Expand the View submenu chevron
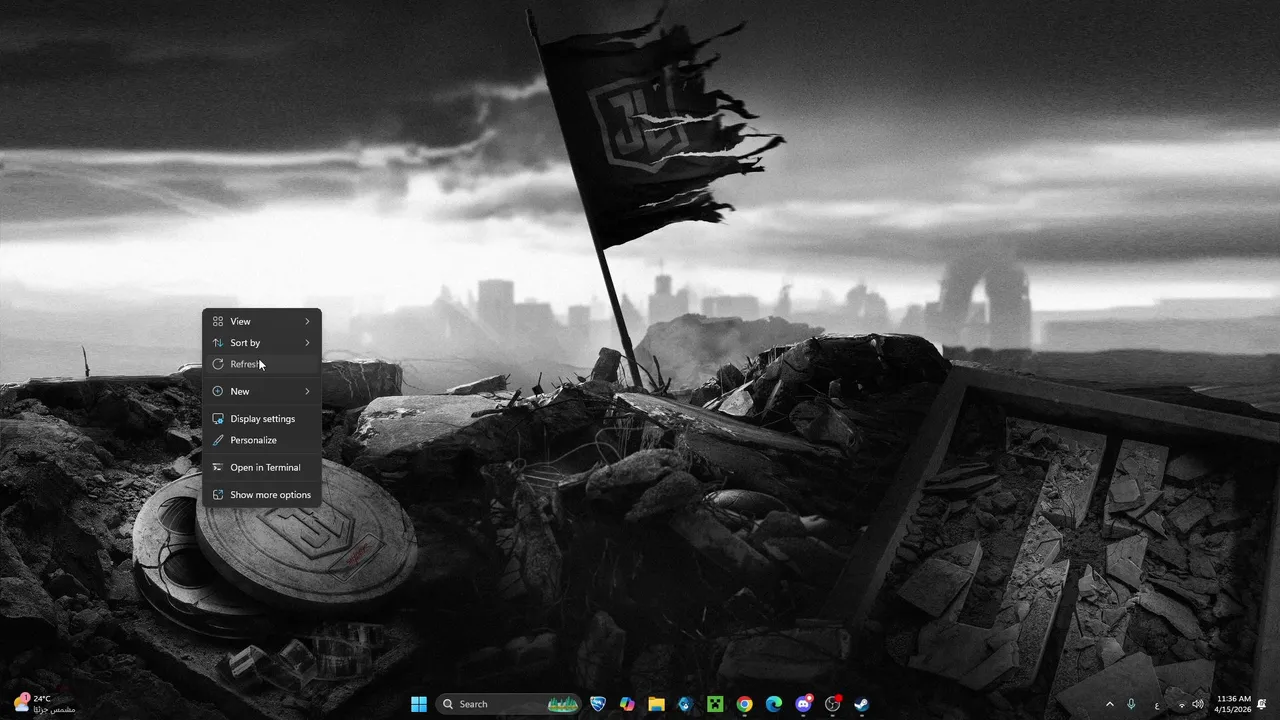The image size is (1280, 720). [307, 321]
